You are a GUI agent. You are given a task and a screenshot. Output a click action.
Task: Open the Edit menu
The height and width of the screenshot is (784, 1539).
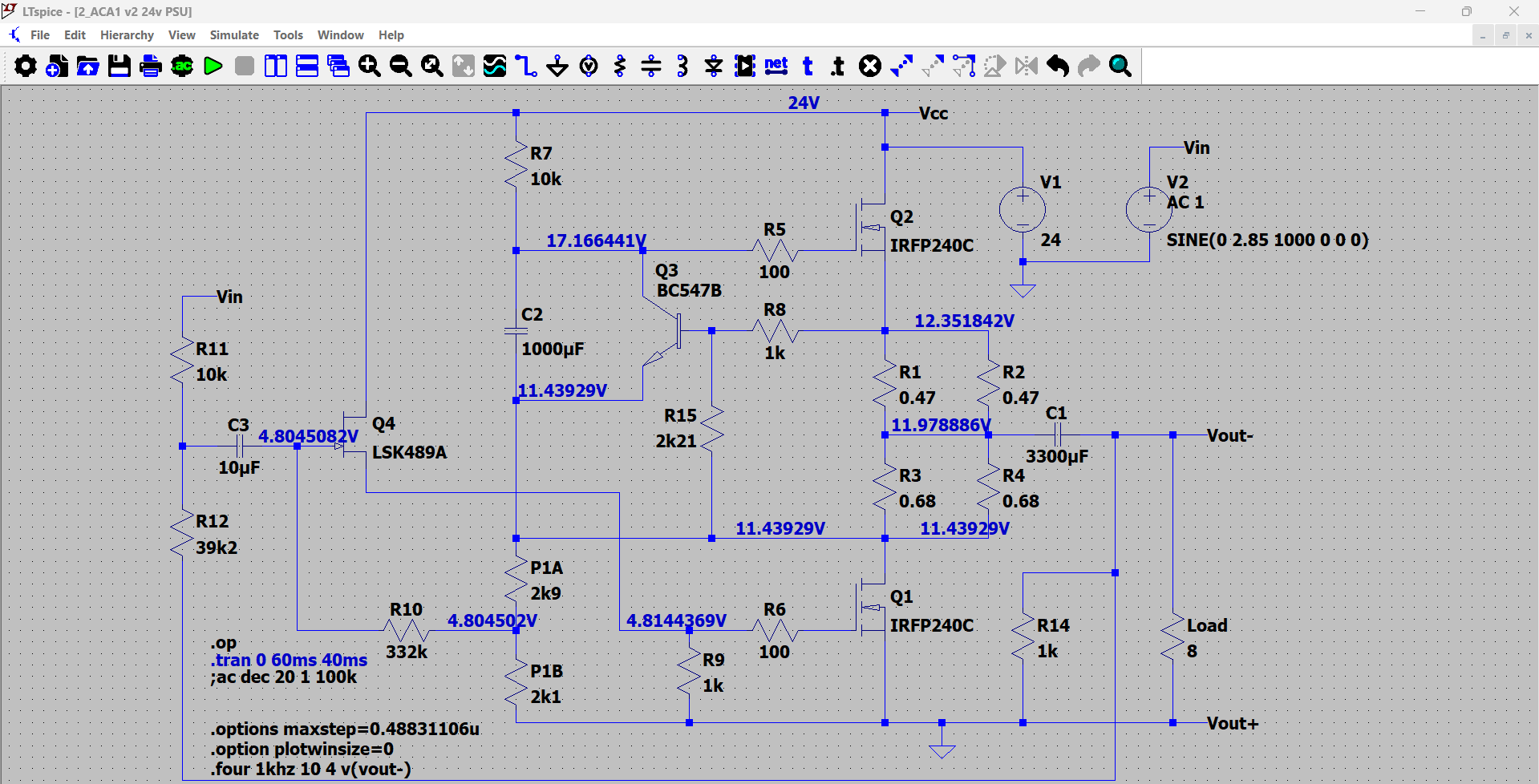[x=75, y=35]
